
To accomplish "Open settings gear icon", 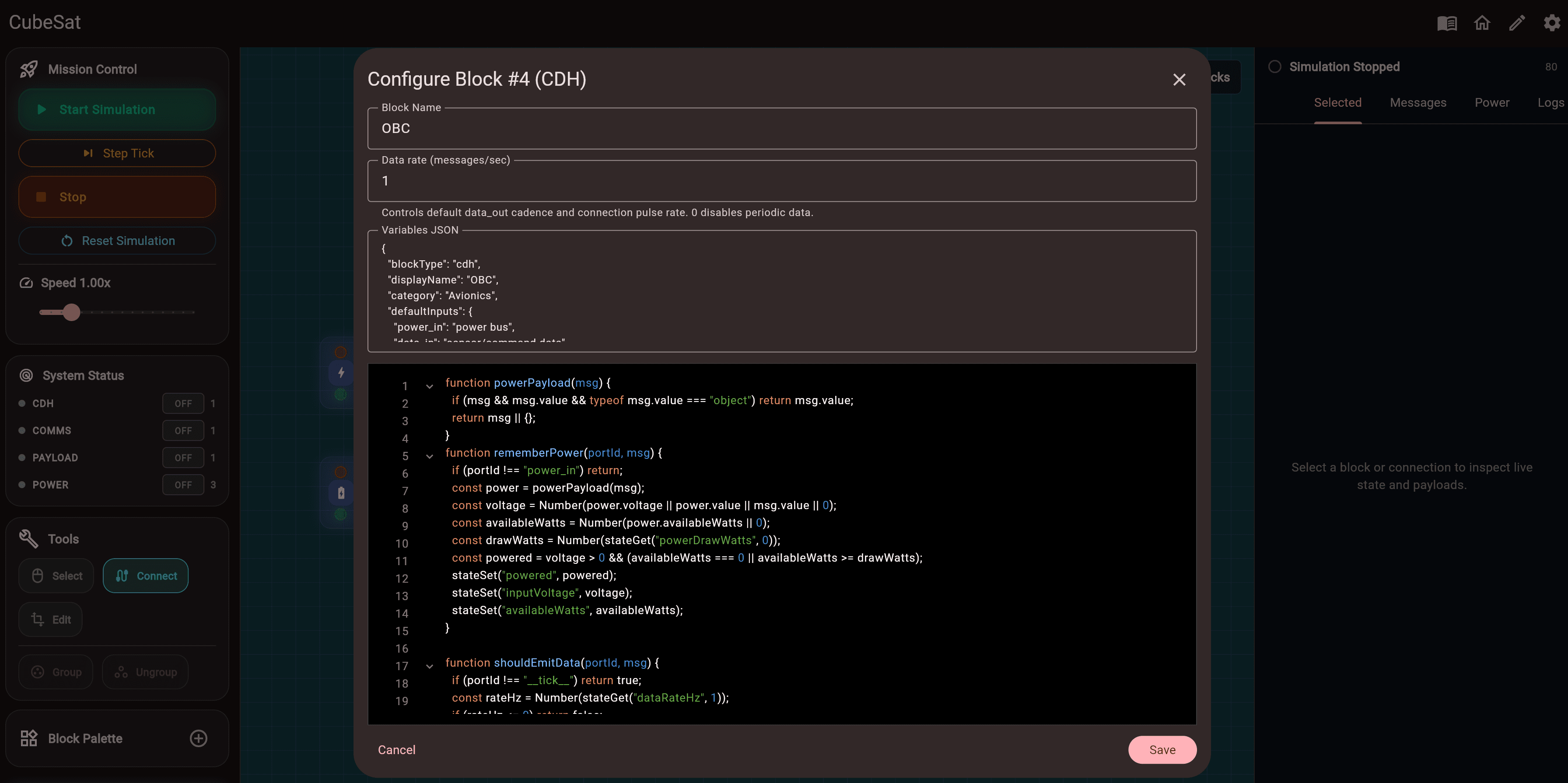I will (x=1551, y=23).
